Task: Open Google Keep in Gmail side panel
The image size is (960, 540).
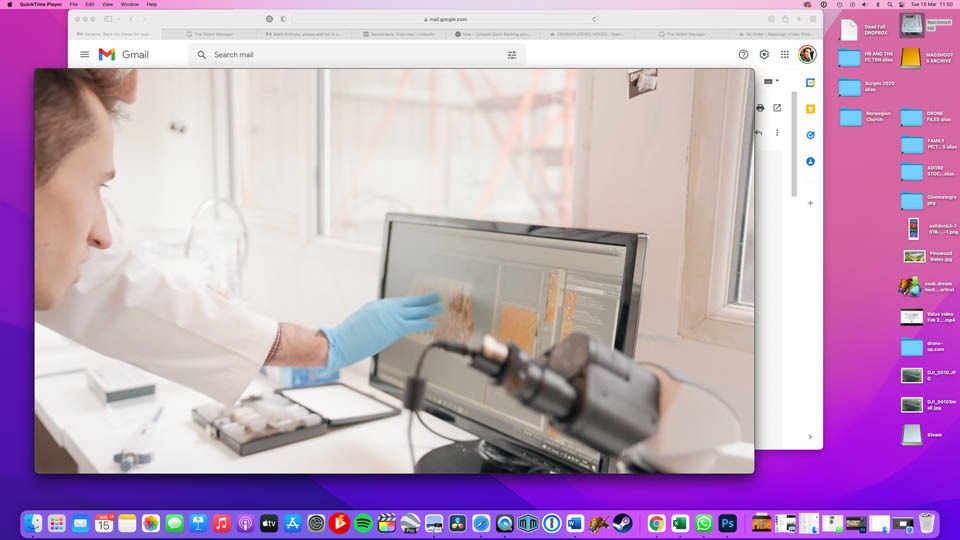Action: point(810,109)
